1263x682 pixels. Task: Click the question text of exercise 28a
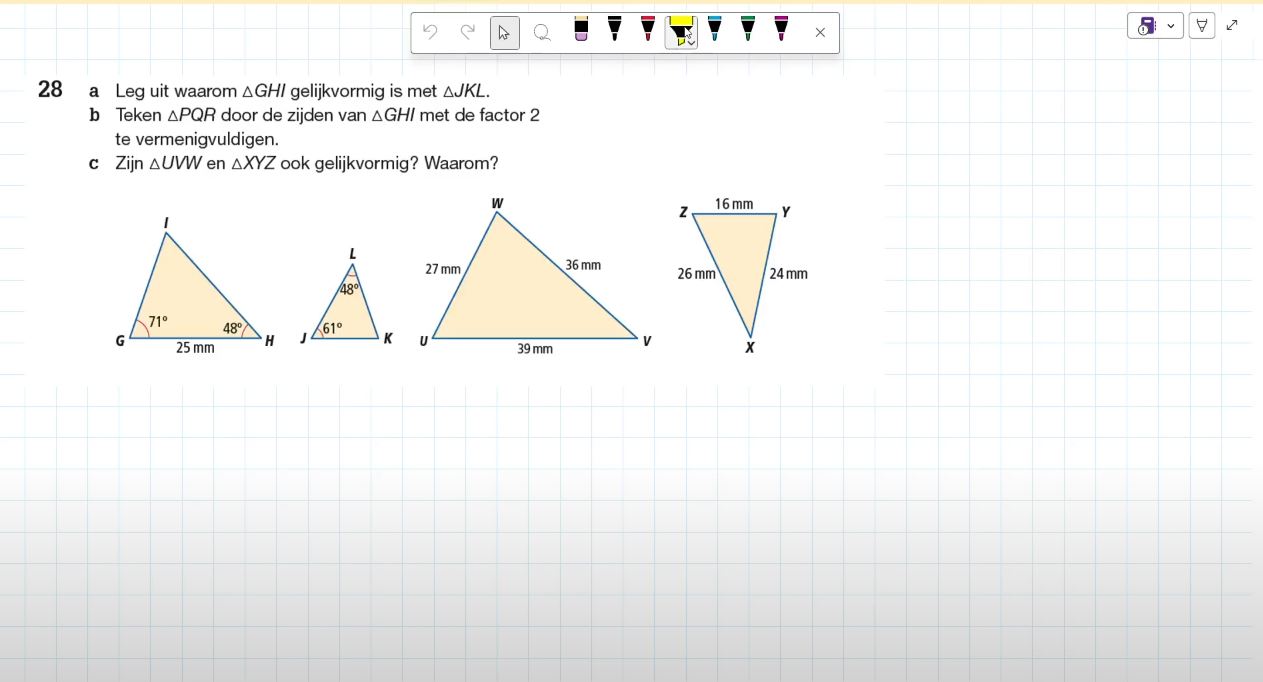click(x=302, y=91)
